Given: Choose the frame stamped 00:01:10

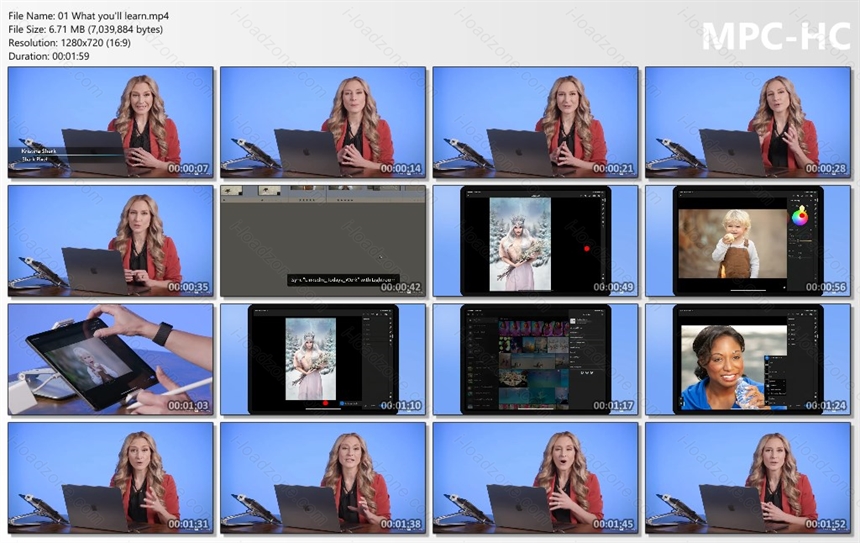Looking at the screenshot, I should 323,359.
